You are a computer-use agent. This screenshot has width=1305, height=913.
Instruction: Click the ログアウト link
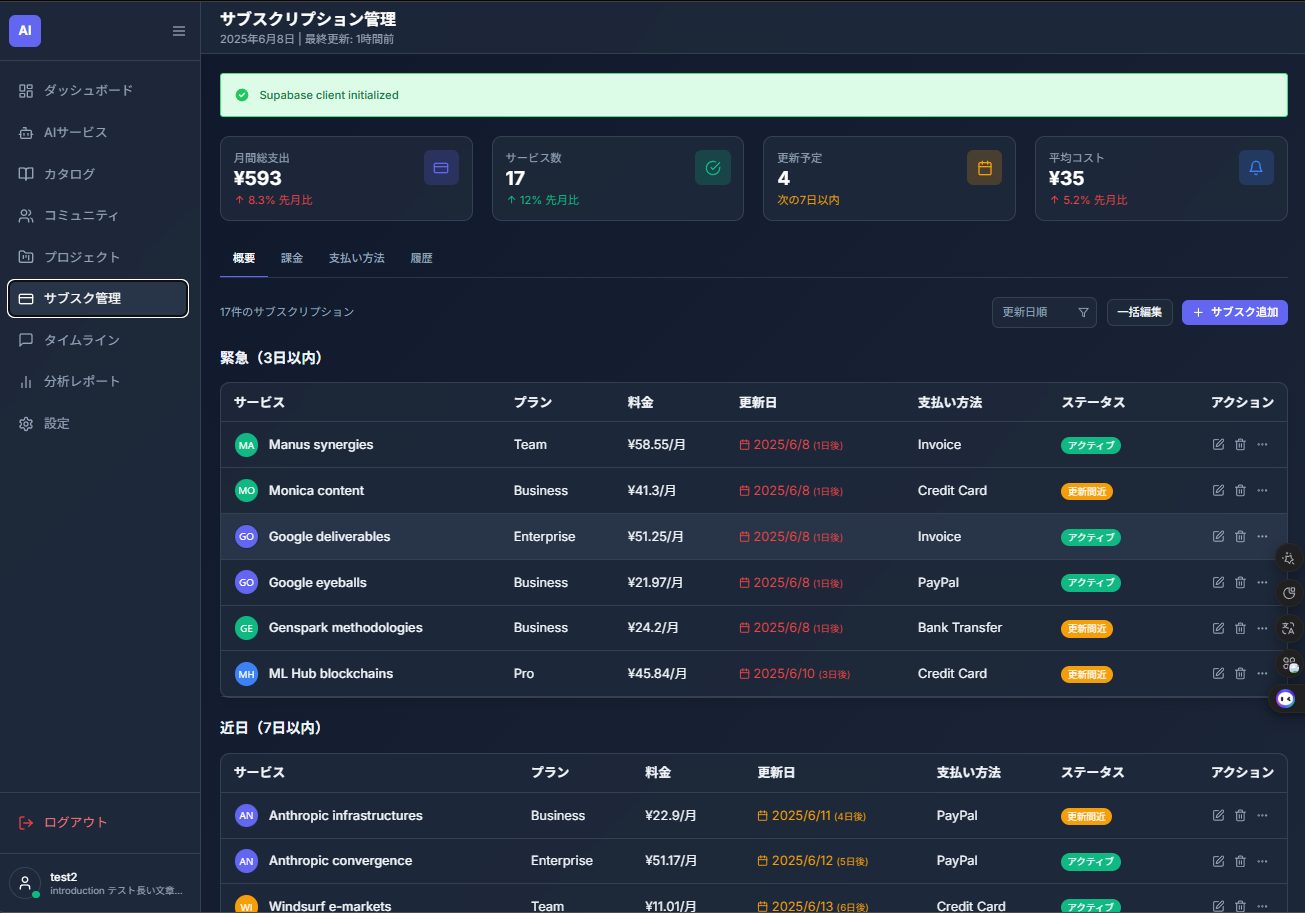[75, 823]
